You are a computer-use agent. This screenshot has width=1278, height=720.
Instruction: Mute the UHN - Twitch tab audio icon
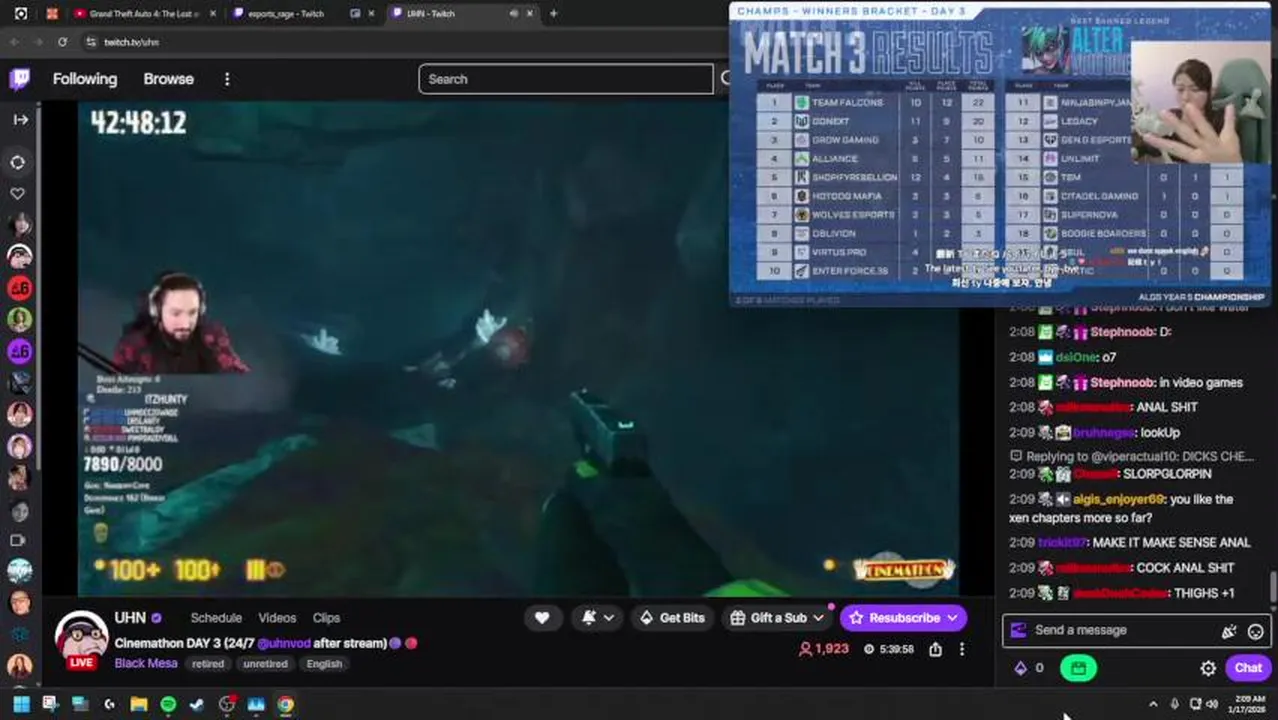point(514,14)
